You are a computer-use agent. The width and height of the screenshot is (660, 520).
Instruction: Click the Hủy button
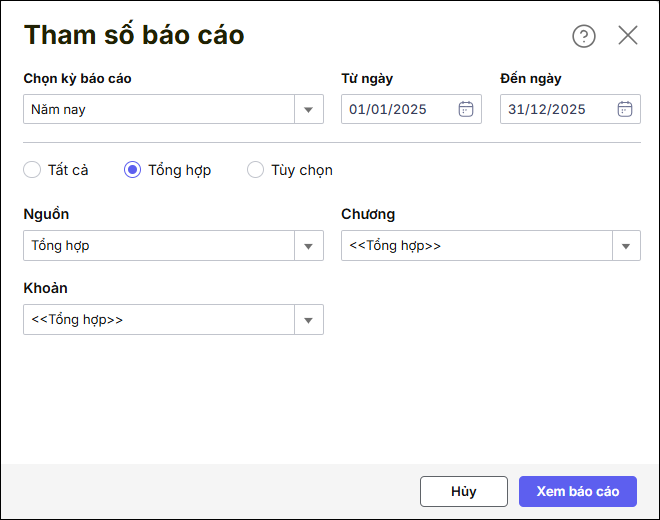tap(464, 491)
